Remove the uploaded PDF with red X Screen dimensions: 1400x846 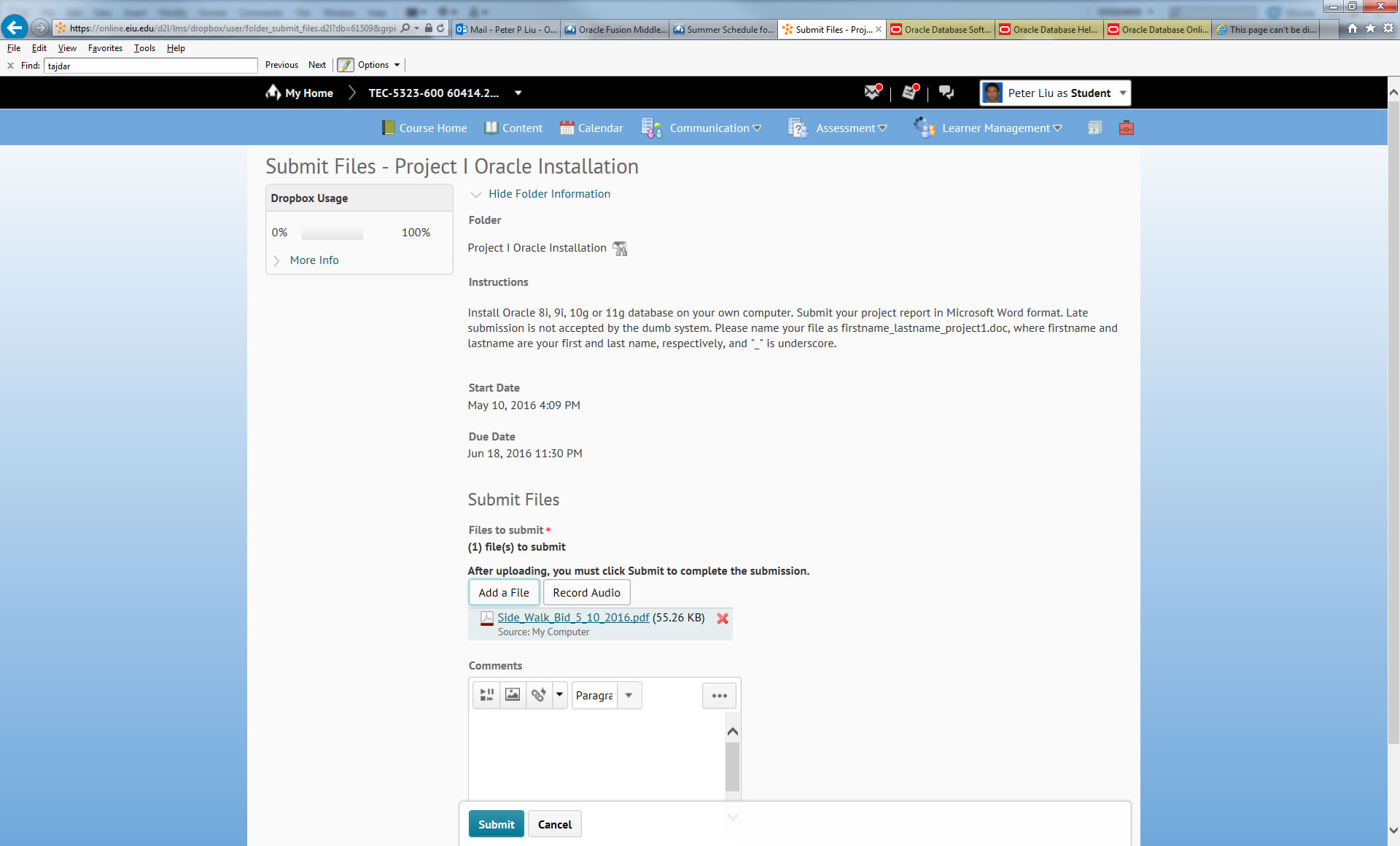tap(723, 618)
